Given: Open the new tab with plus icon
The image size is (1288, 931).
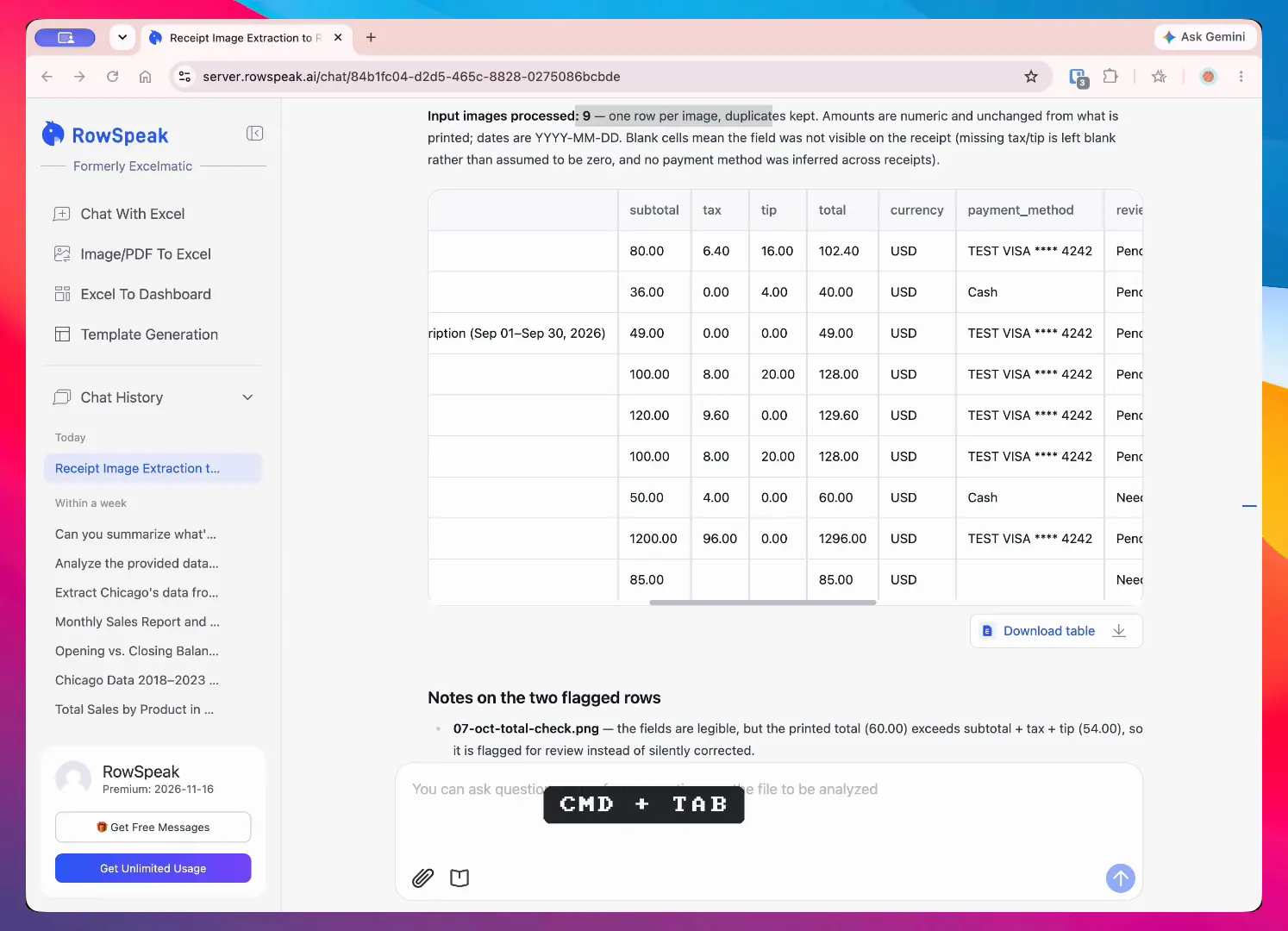Looking at the screenshot, I should (x=371, y=37).
